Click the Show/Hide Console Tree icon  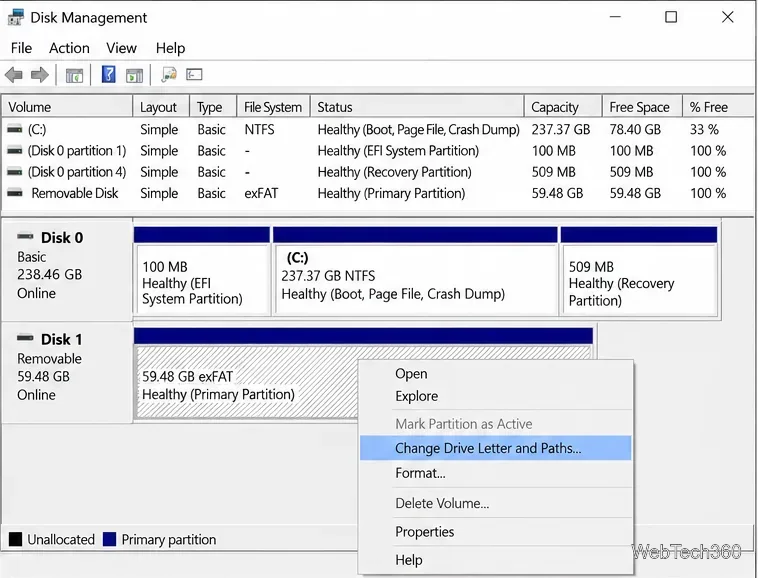(x=74, y=75)
